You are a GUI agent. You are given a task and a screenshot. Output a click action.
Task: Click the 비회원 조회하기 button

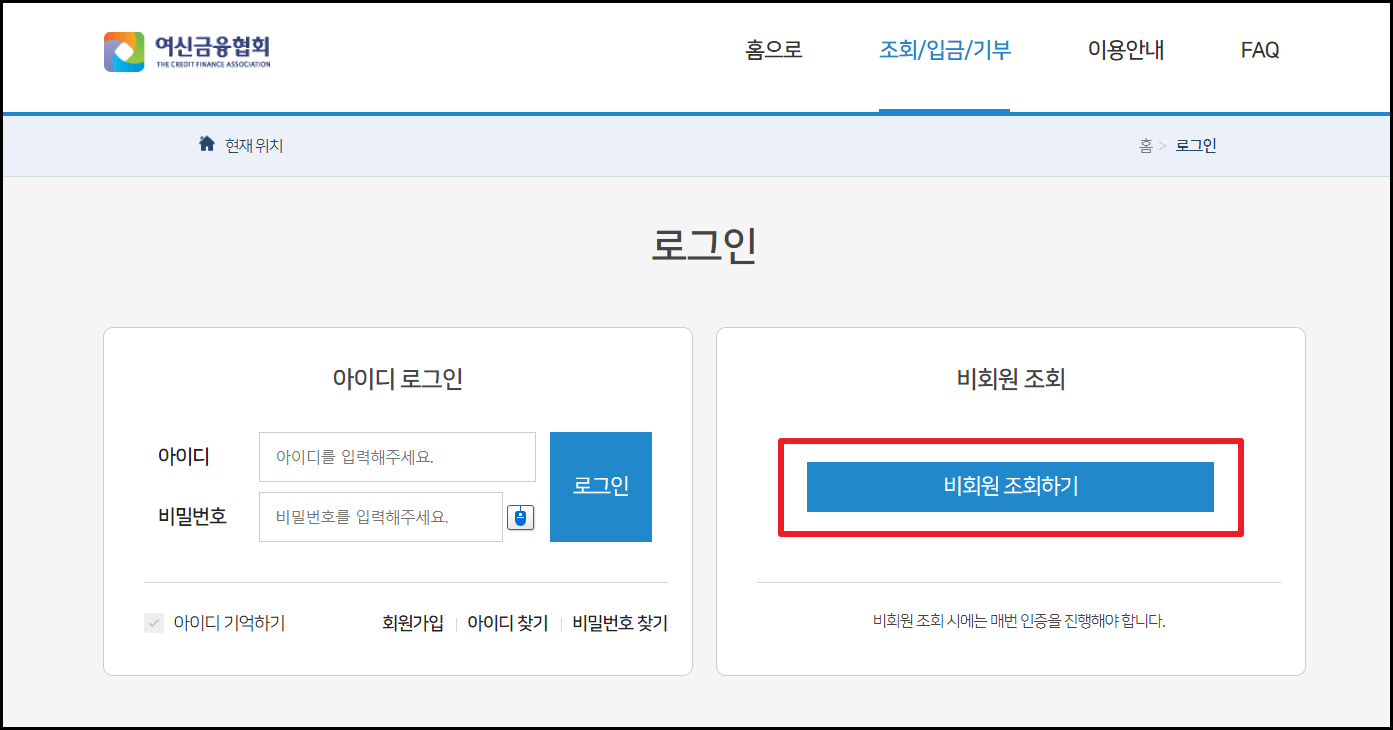pos(1010,487)
